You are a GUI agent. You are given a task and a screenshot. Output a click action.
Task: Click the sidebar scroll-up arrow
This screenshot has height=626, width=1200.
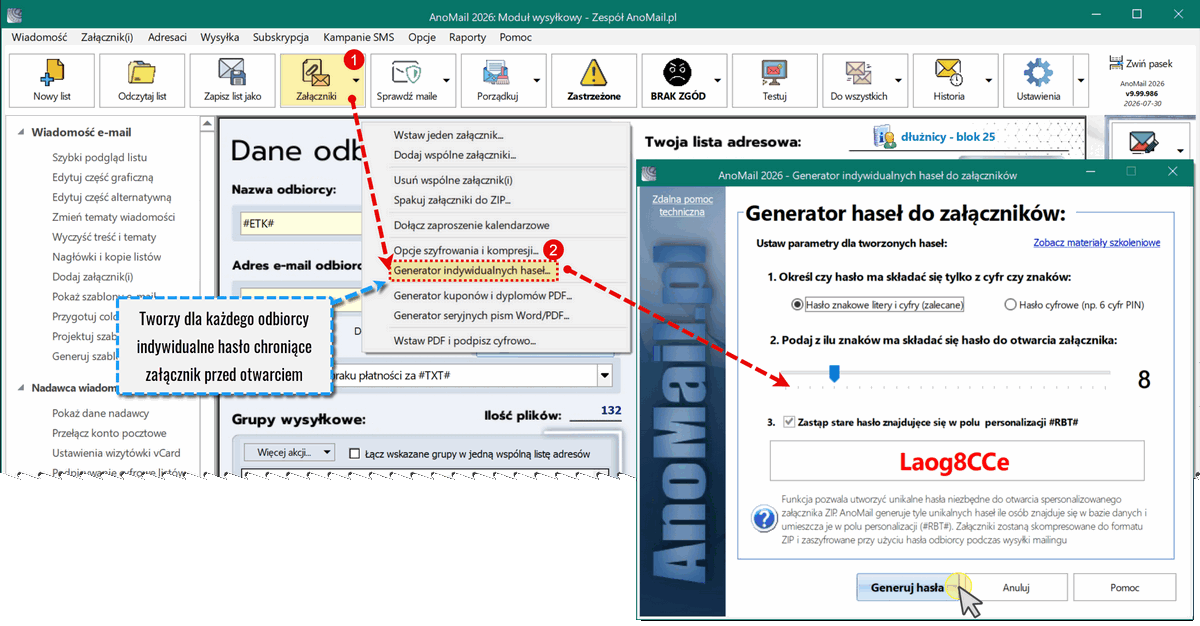tap(207, 126)
